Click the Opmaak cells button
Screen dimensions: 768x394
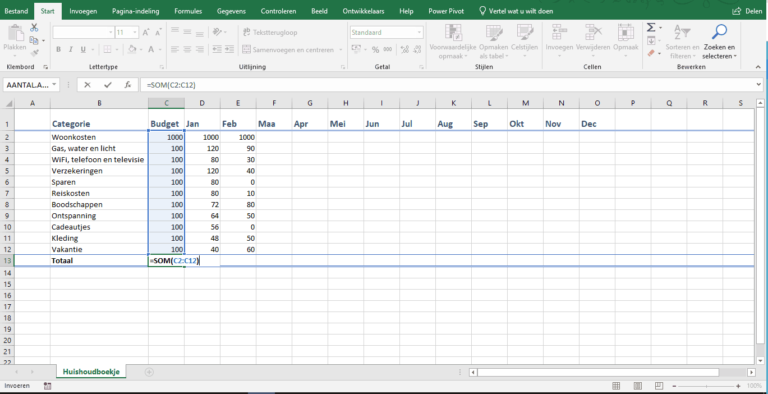click(x=625, y=42)
